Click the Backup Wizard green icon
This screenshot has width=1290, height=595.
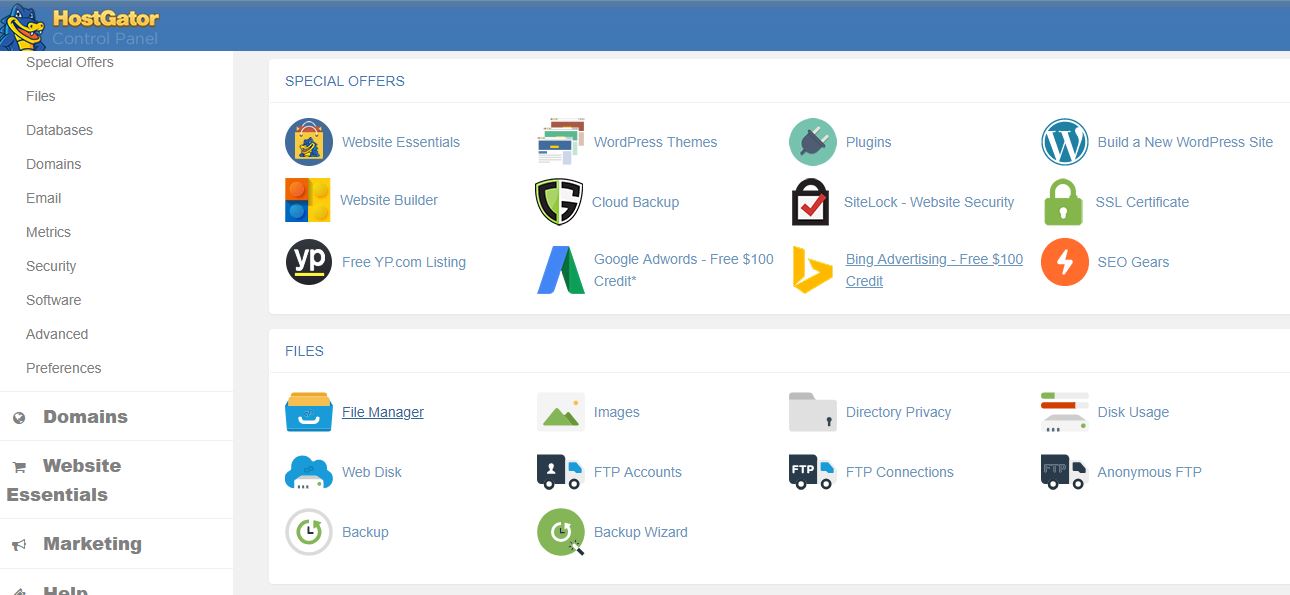pos(561,532)
